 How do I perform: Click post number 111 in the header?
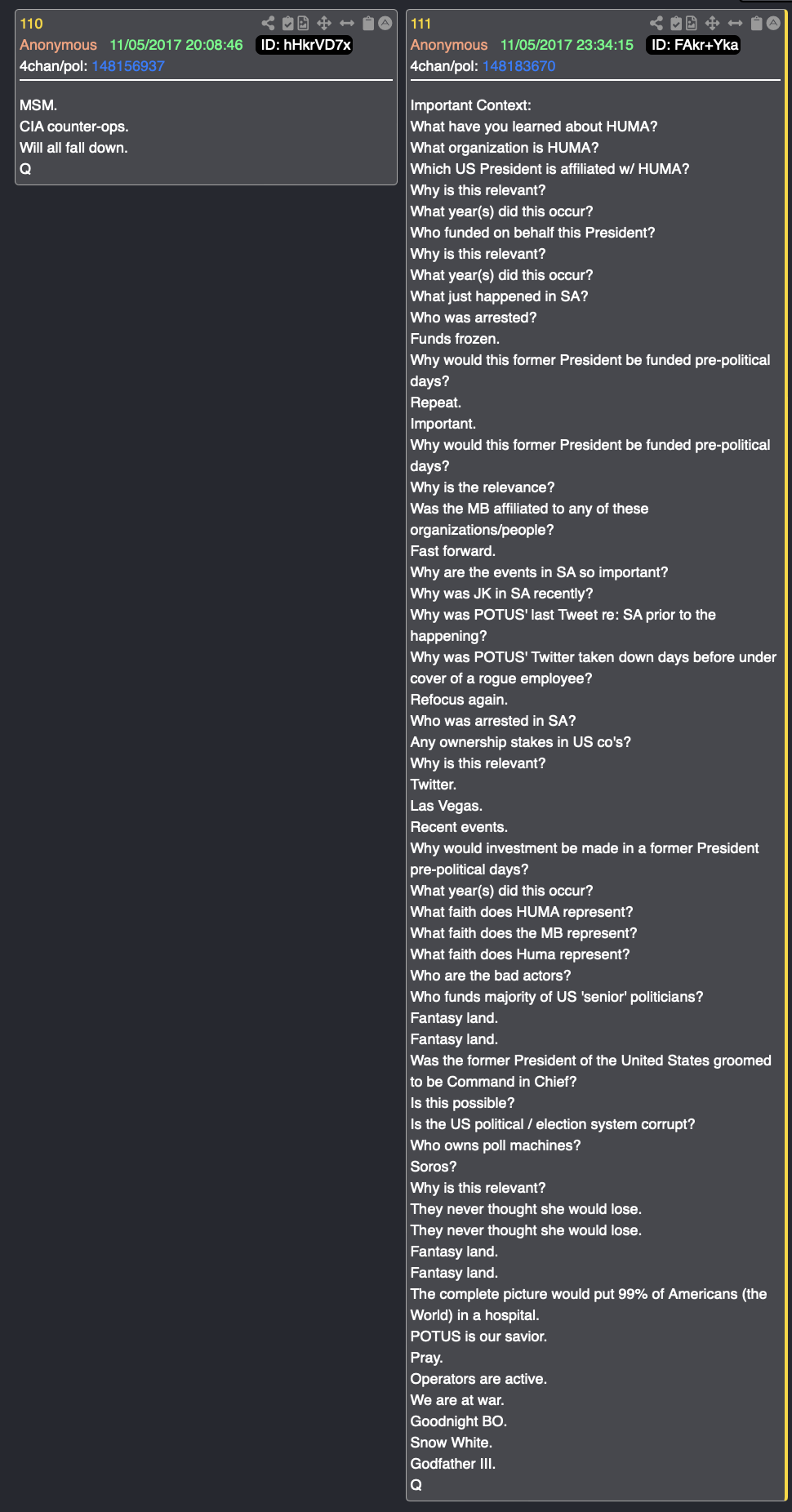point(420,24)
